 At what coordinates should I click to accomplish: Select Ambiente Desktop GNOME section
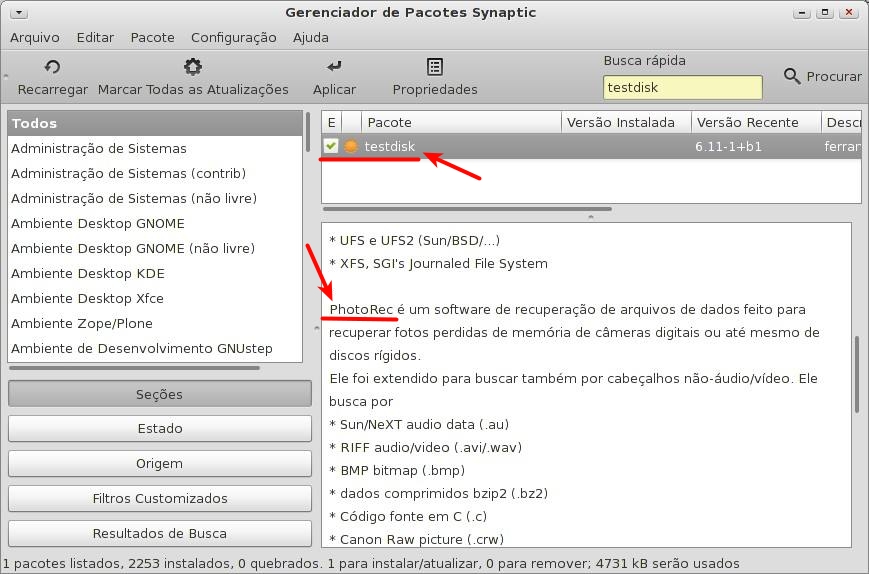(155, 223)
